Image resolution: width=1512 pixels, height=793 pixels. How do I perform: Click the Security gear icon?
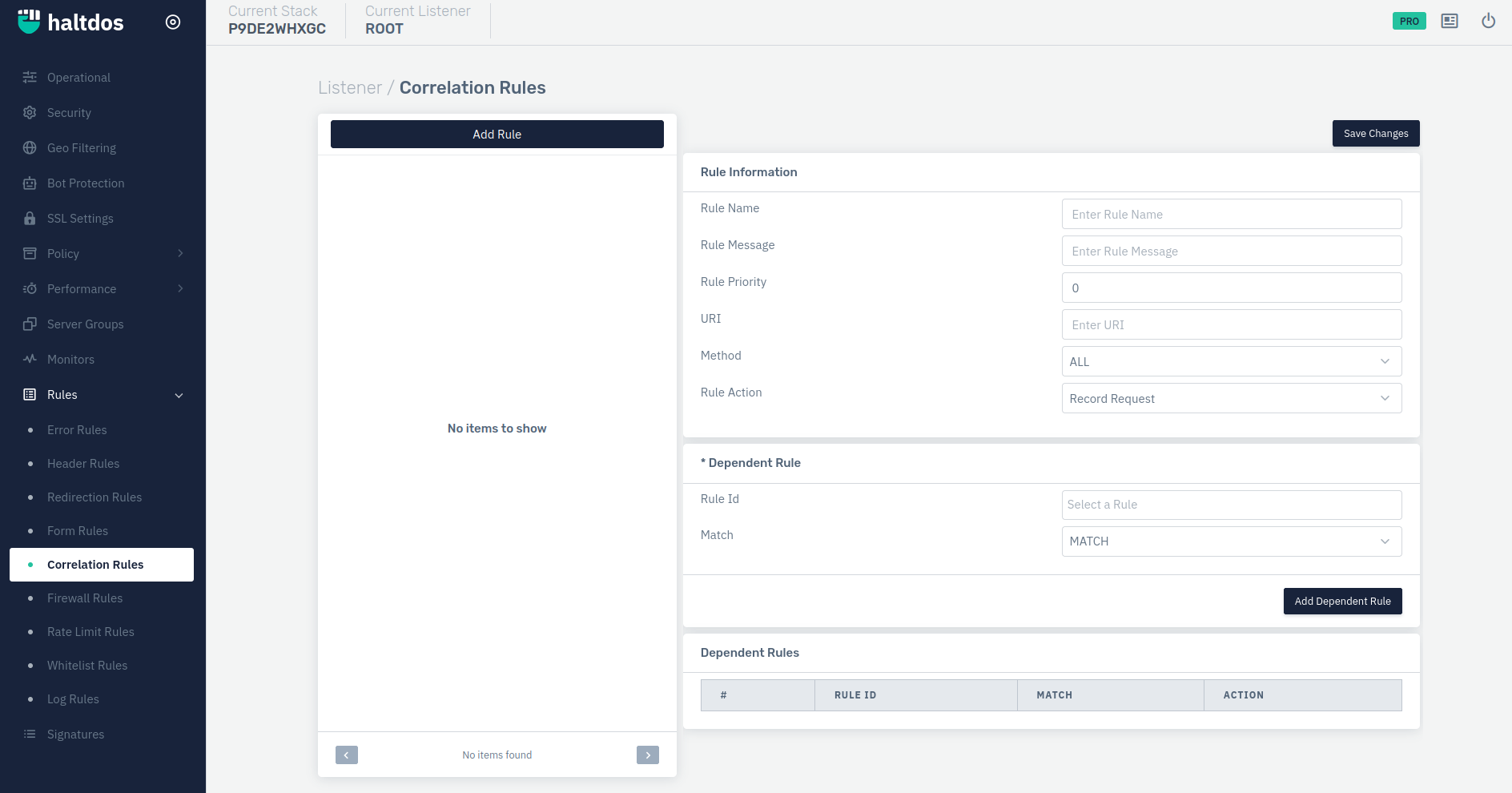point(30,113)
